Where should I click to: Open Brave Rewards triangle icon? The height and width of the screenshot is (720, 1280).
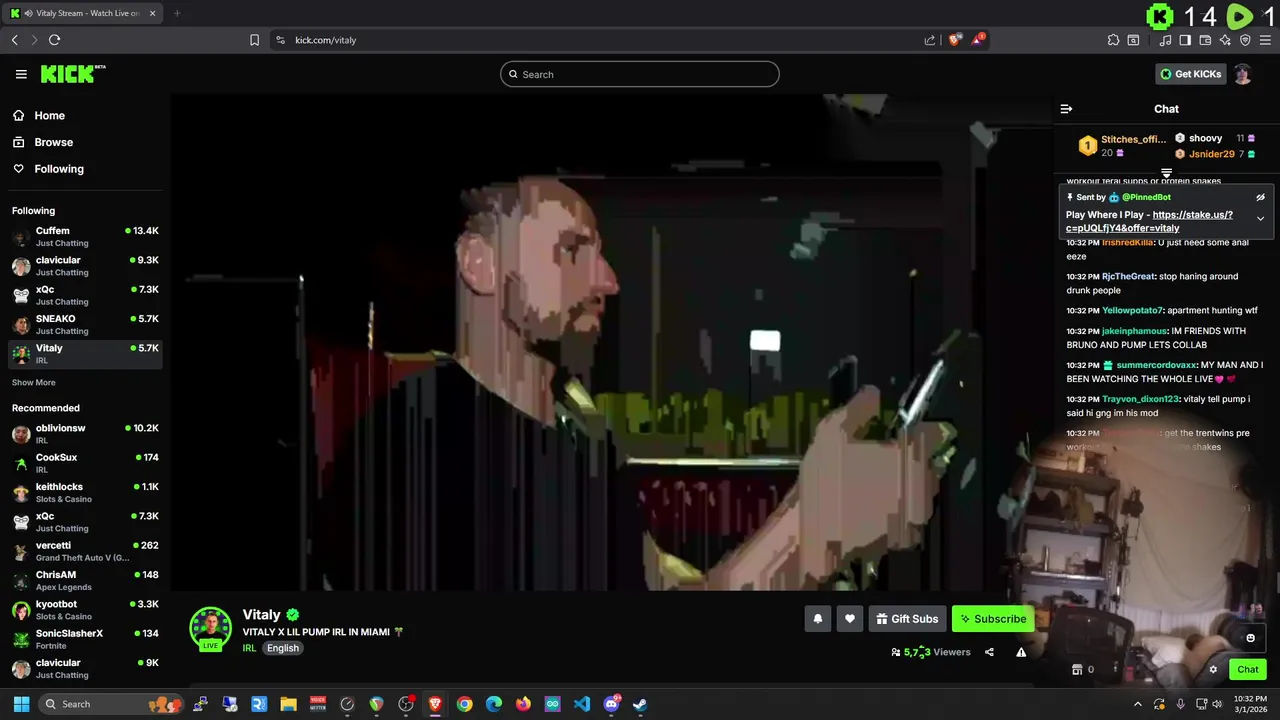pyautogui.click(x=980, y=40)
